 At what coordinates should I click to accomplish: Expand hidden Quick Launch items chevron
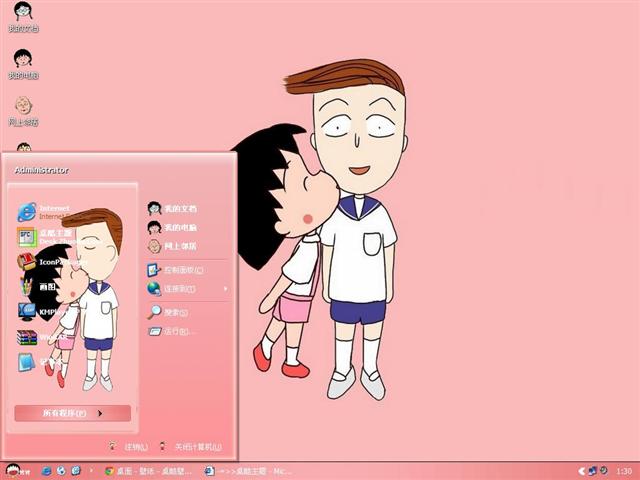coord(91,470)
